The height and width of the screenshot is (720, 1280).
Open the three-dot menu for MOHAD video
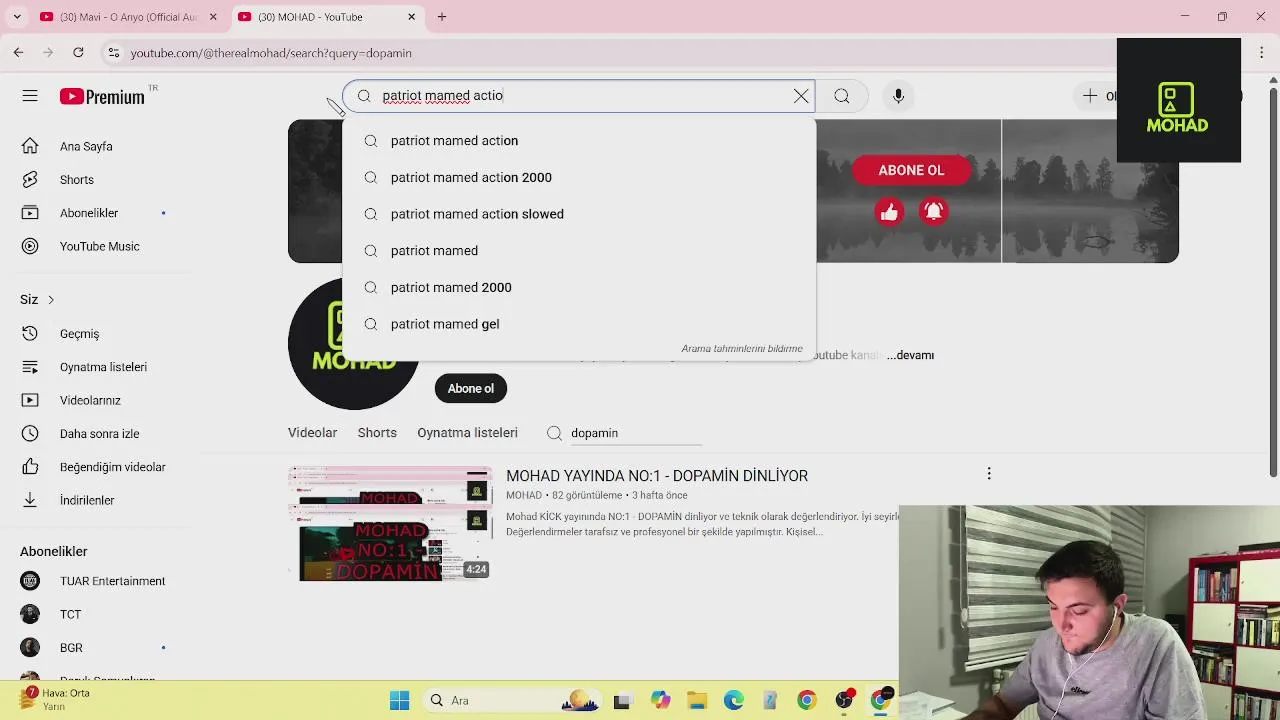pos(989,474)
